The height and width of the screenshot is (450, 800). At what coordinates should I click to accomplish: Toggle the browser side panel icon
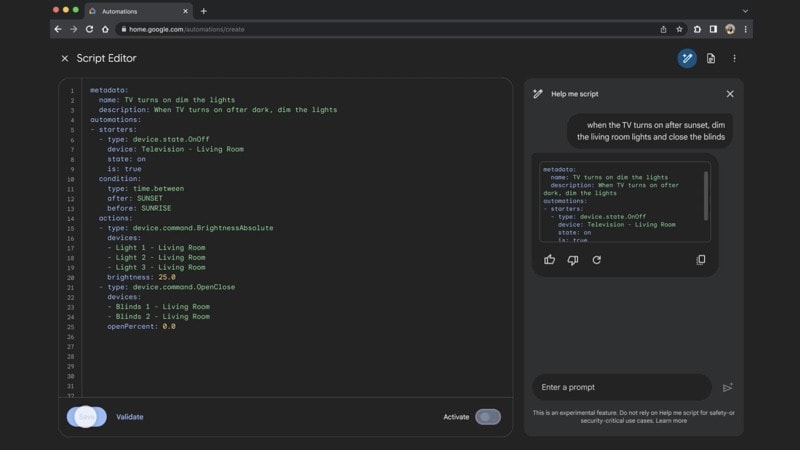(713, 29)
